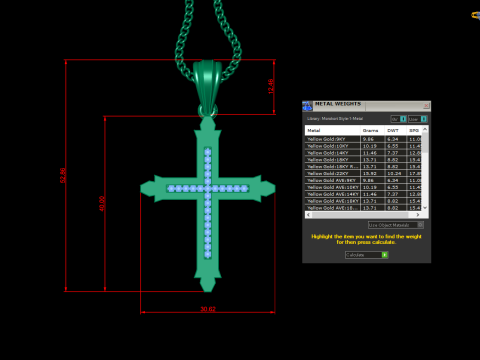
Task: Click the up arrow of the vertical scrollbar
Action: coord(425,129)
